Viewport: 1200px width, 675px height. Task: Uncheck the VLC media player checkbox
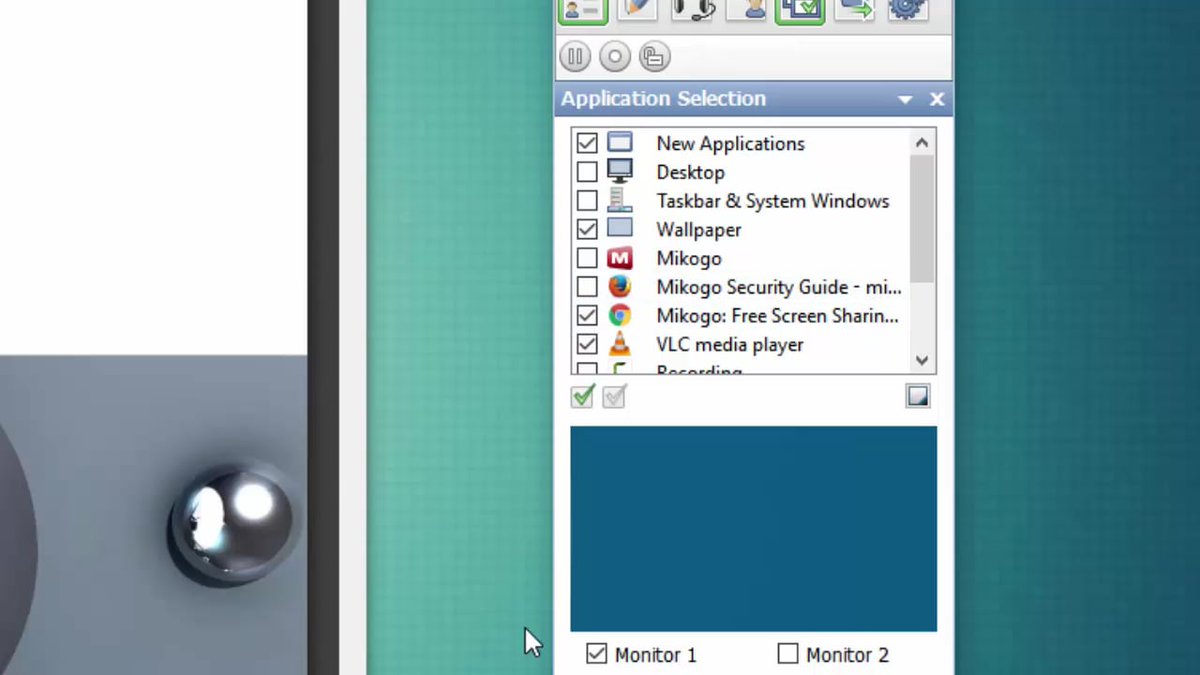587,345
